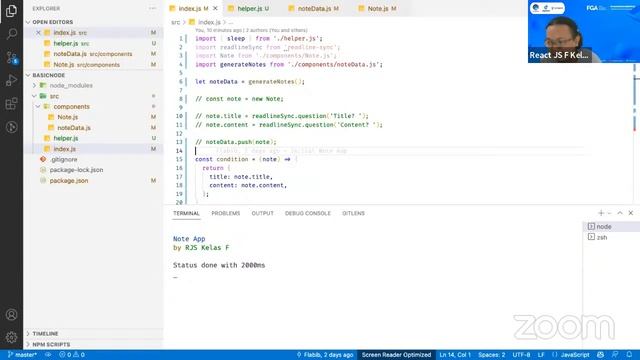Click the master branch indicator
The height and width of the screenshot is (360, 640).
click(x=22, y=355)
